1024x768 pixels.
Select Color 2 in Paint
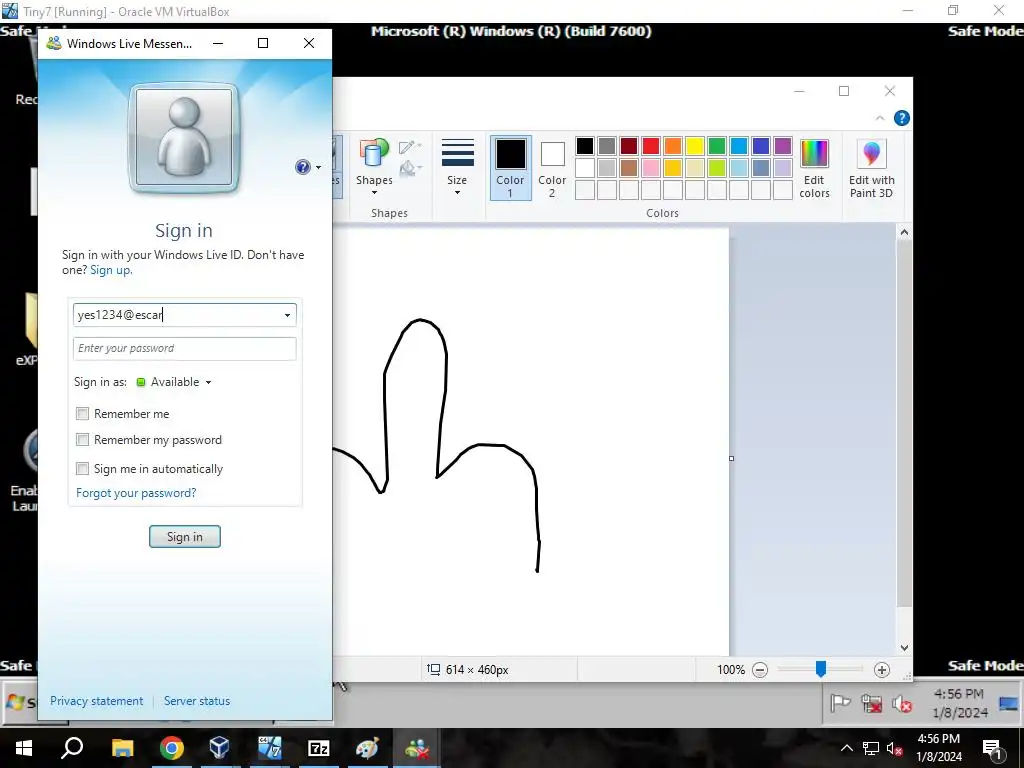552,168
